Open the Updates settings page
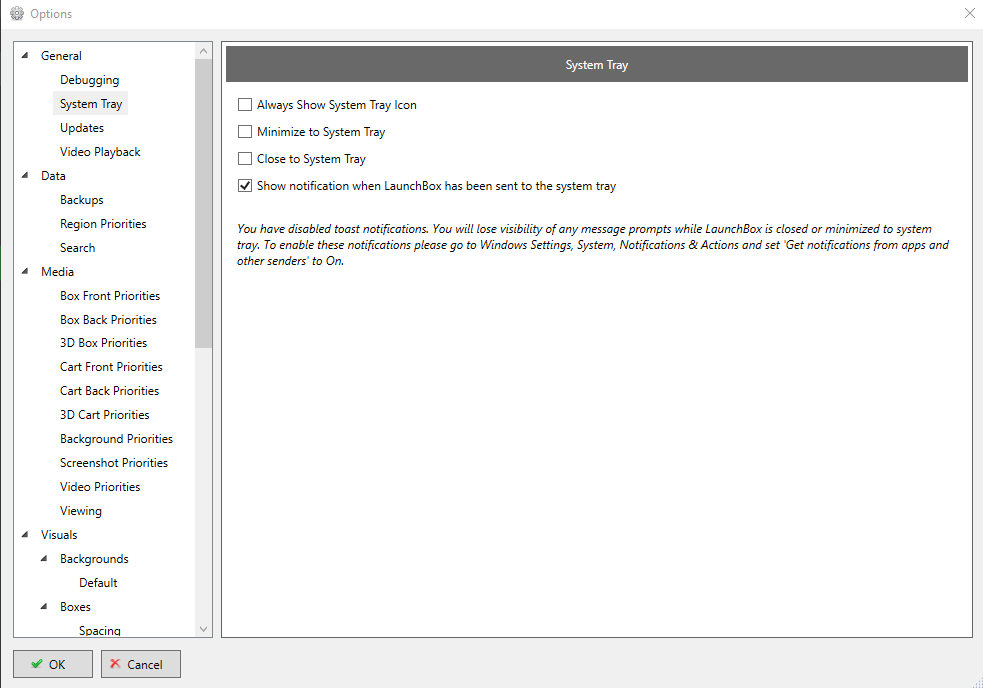Image resolution: width=983 pixels, height=688 pixels. pos(82,128)
